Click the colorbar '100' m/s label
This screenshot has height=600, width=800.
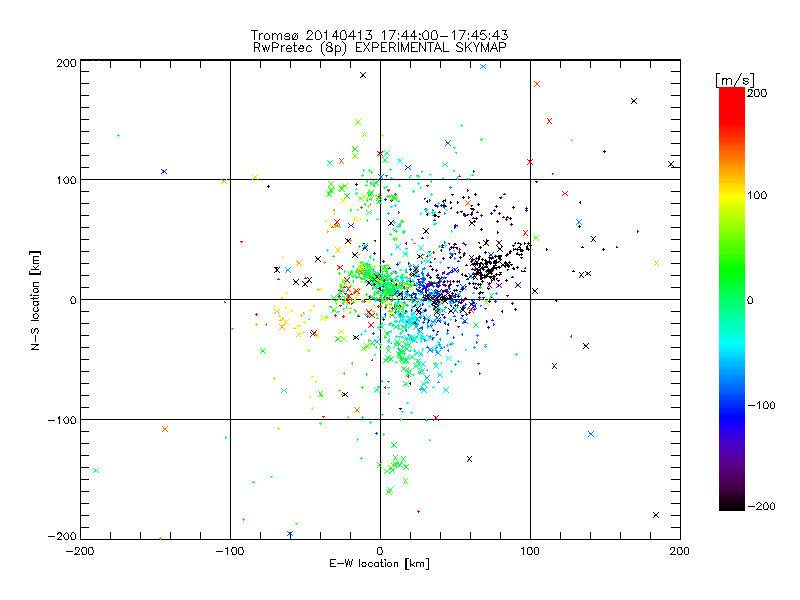(x=757, y=195)
